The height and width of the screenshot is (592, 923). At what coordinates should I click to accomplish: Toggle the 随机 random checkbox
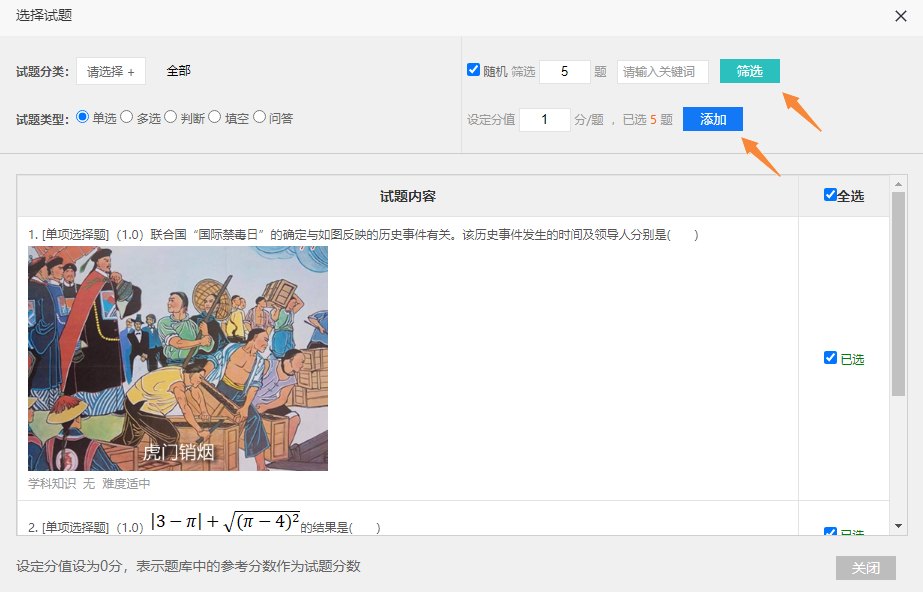coord(473,70)
